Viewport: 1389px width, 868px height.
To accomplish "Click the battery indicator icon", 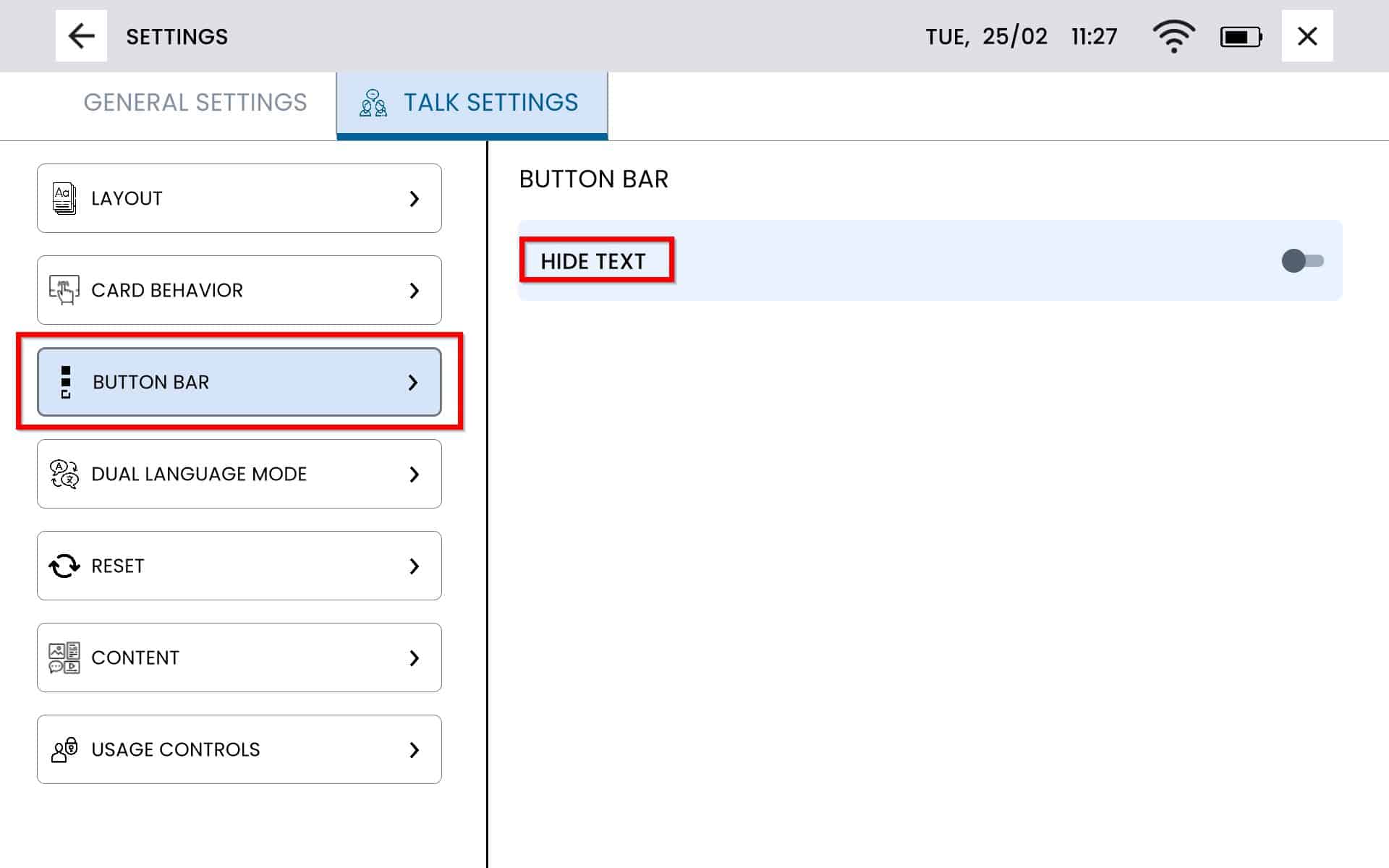I will tap(1241, 37).
